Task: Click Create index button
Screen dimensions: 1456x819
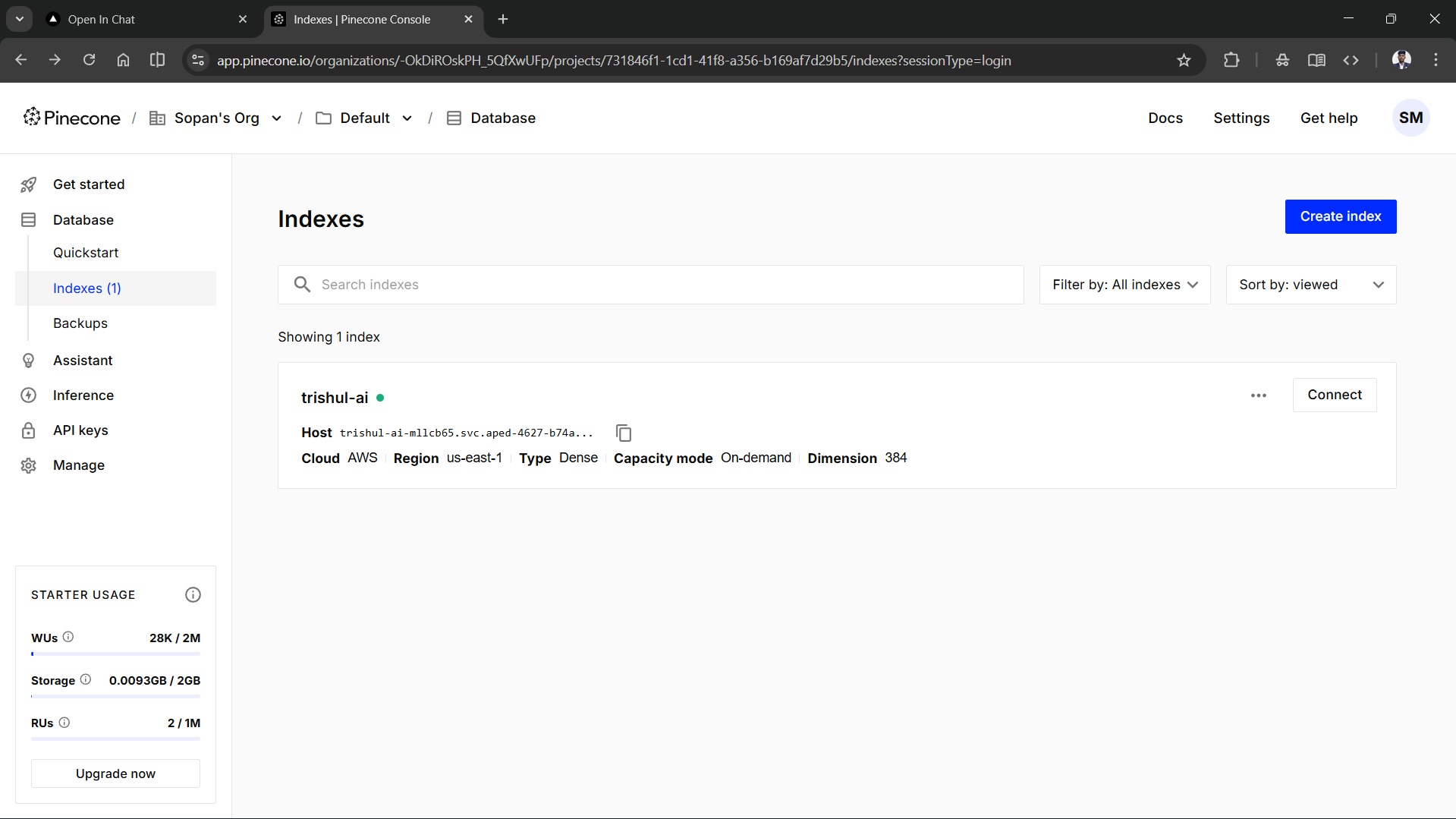Action: 1341,216
